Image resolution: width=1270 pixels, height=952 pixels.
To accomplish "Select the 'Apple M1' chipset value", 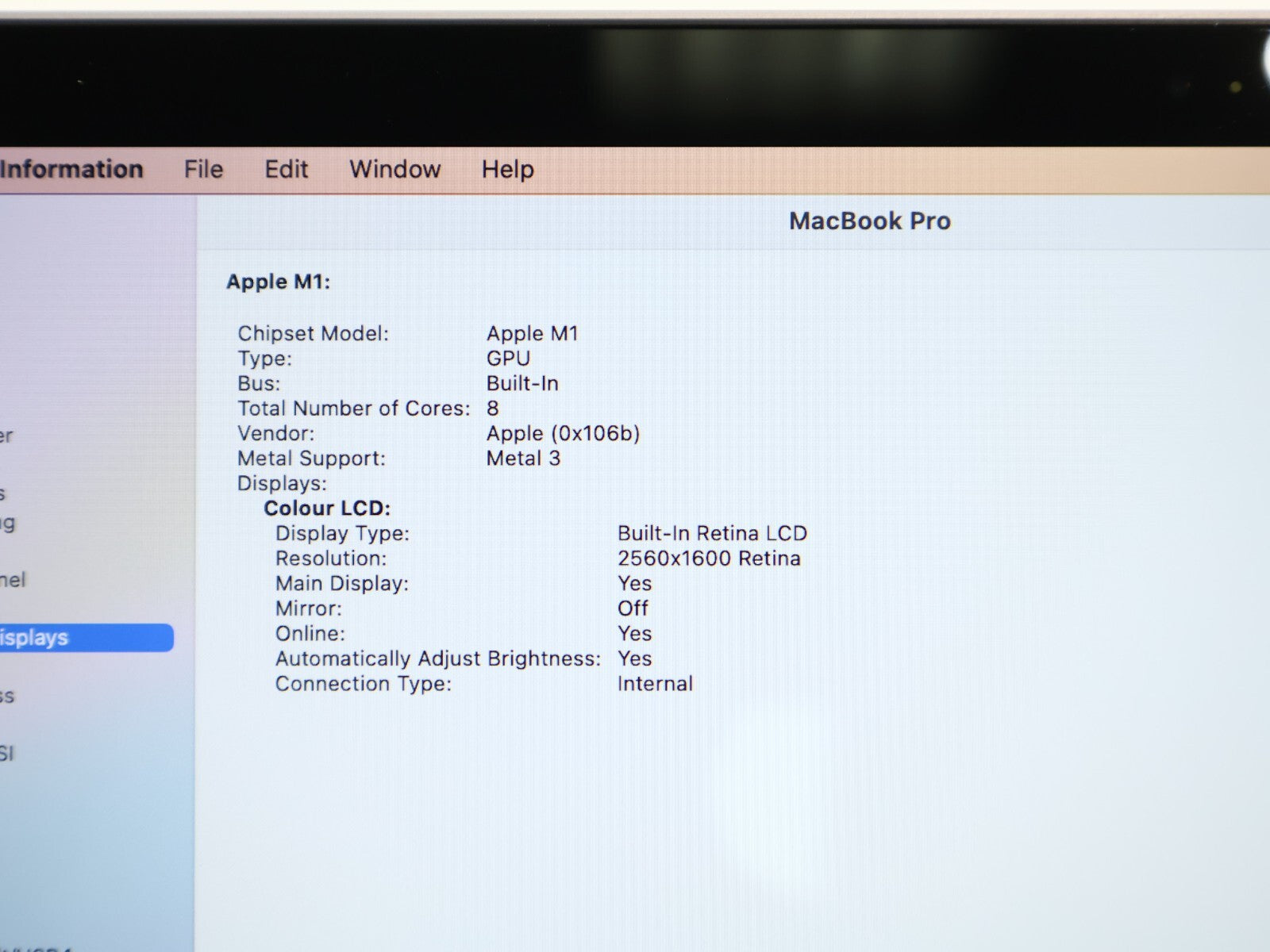I will click(x=532, y=333).
